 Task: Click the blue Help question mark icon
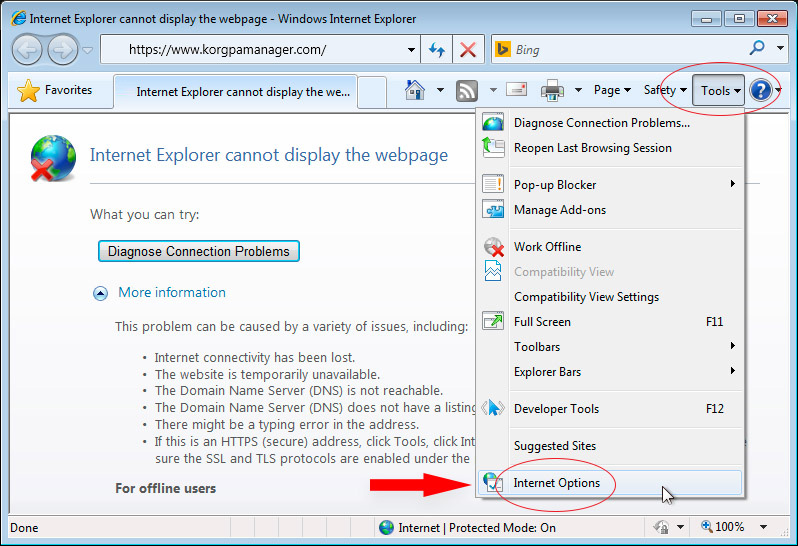761,91
